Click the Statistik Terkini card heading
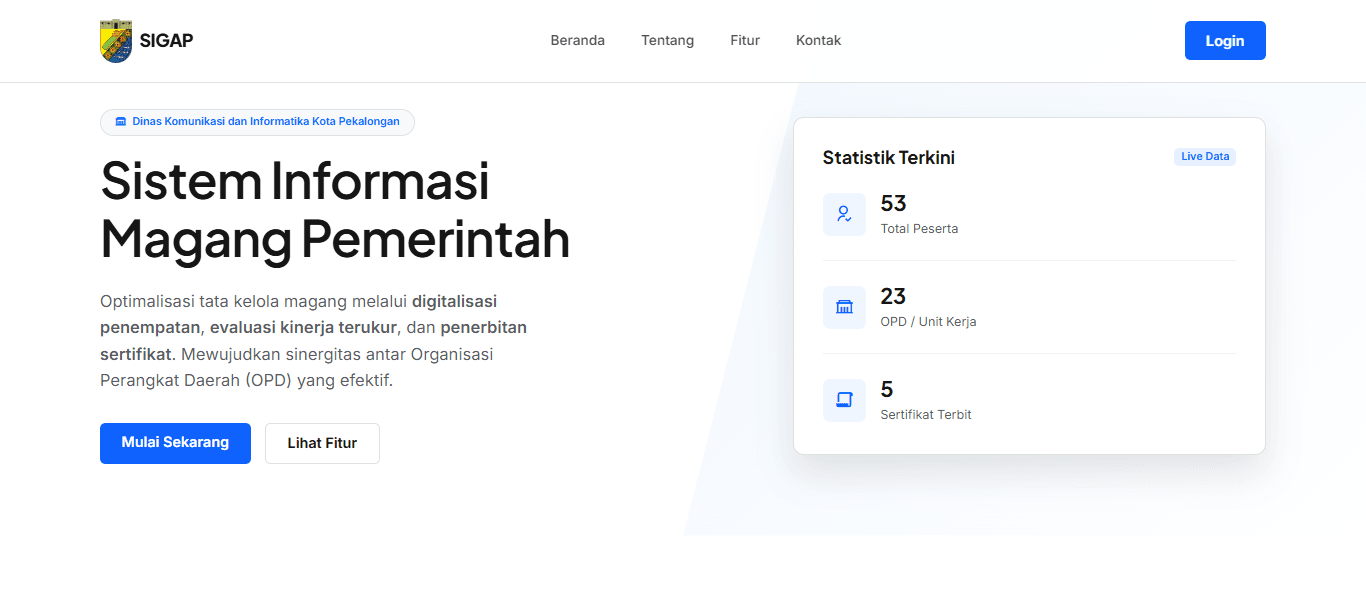 pos(888,157)
